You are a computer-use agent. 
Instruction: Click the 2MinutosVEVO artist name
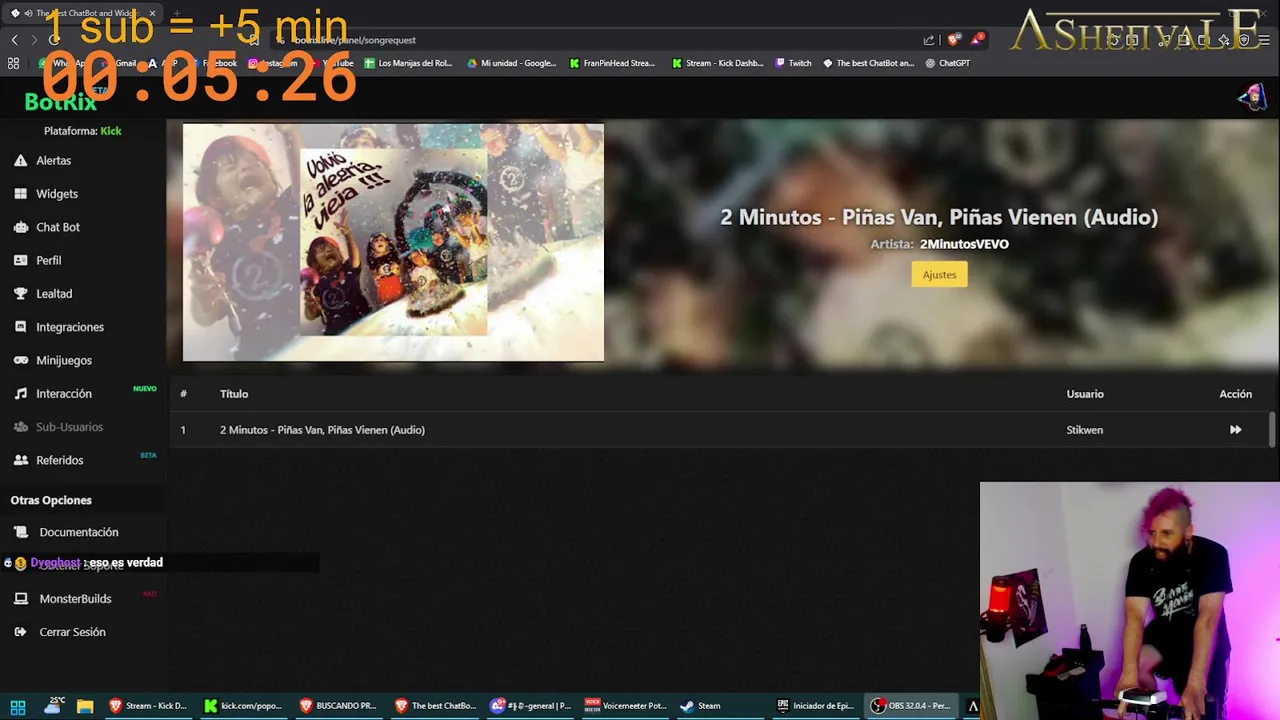[964, 244]
